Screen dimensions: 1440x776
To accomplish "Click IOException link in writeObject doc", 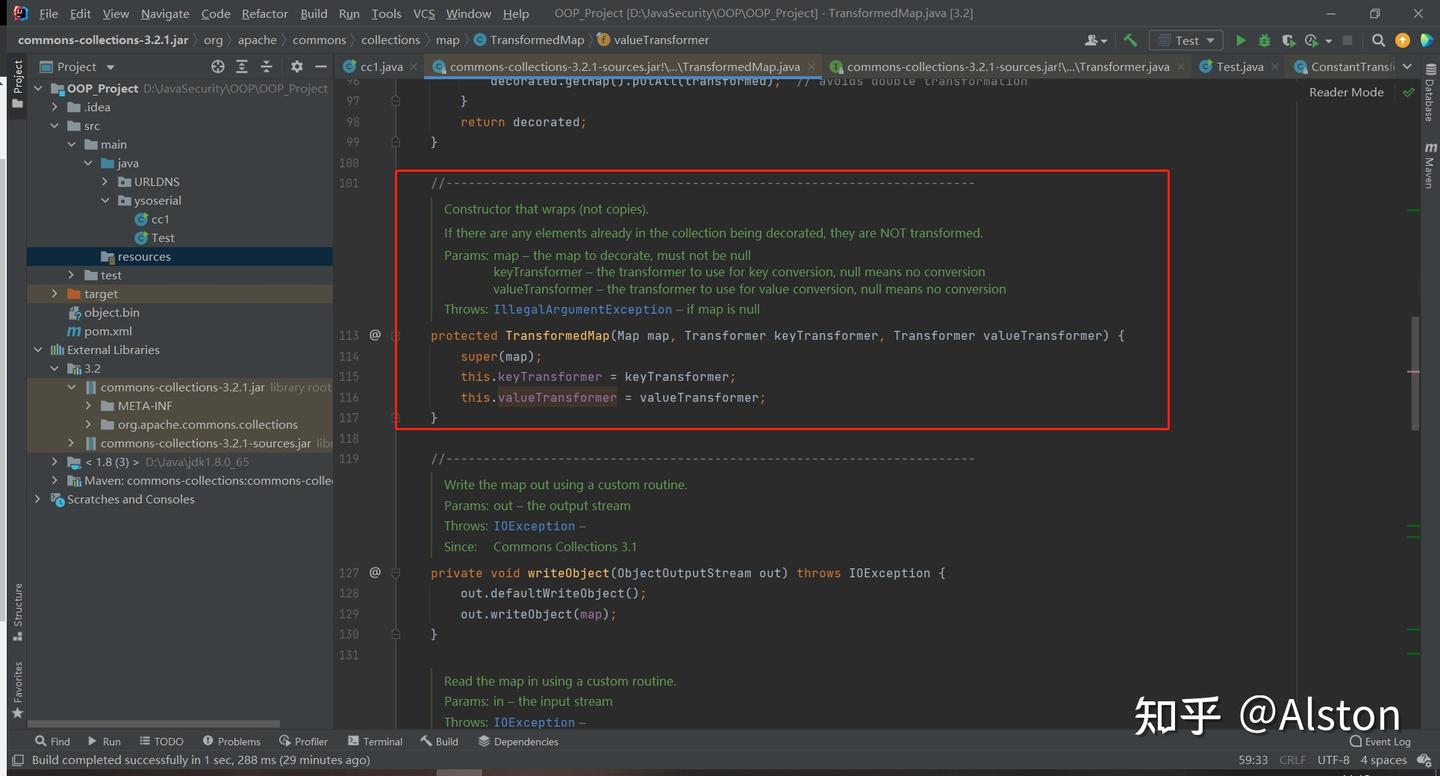I will [x=534, y=526].
